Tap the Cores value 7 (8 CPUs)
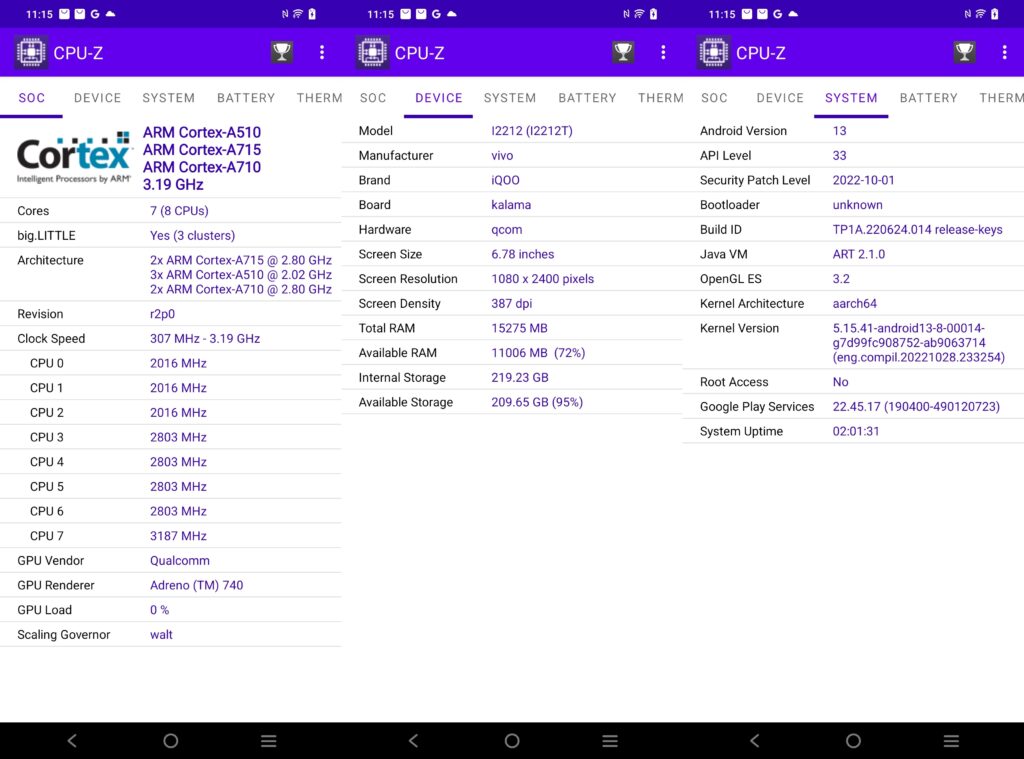The height and width of the screenshot is (759, 1024). tap(179, 211)
